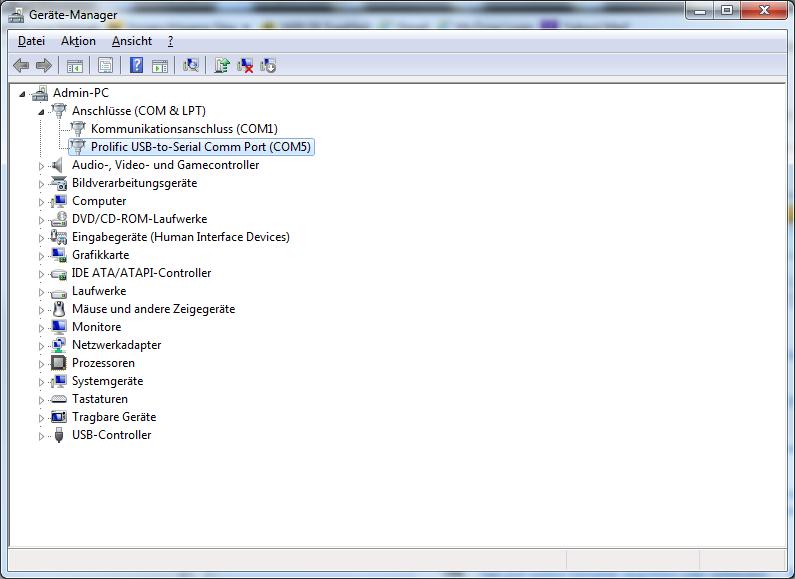Click the mouse icon for Mäuse
The width and height of the screenshot is (795, 579).
(x=59, y=309)
